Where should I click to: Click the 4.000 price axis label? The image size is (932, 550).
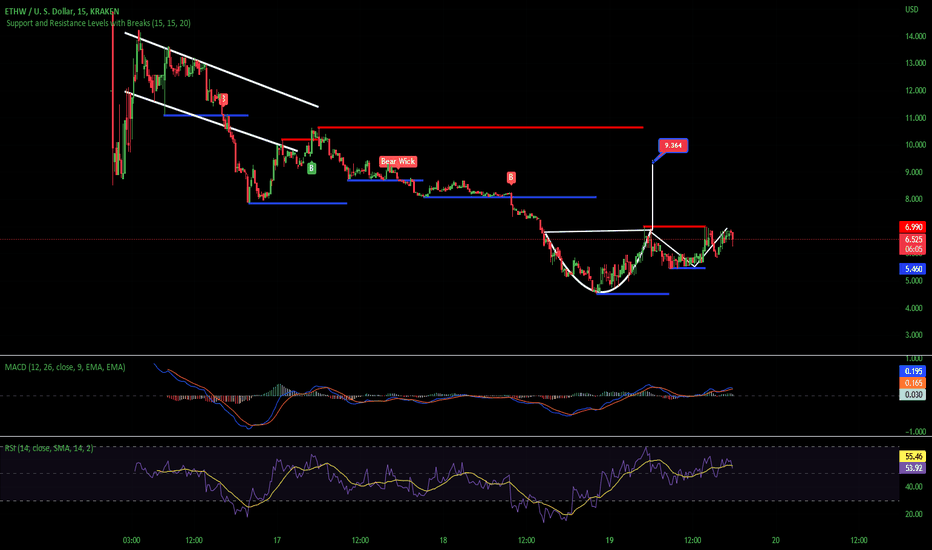click(915, 308)
